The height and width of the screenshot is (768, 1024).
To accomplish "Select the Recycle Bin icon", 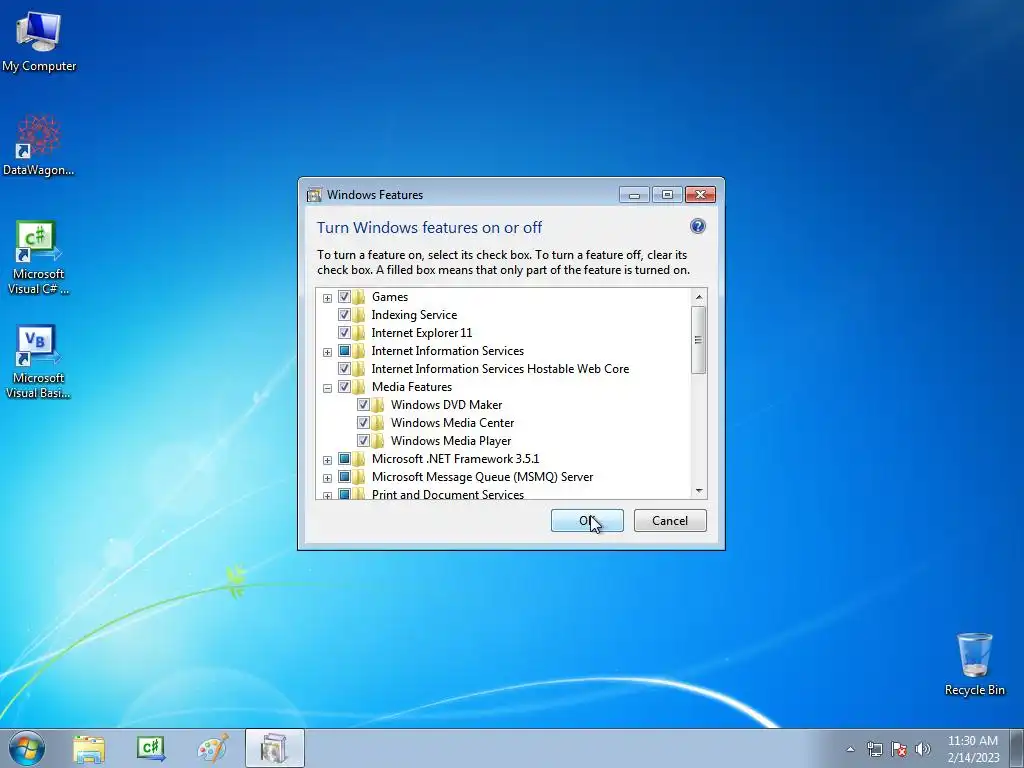I will 974,664.
